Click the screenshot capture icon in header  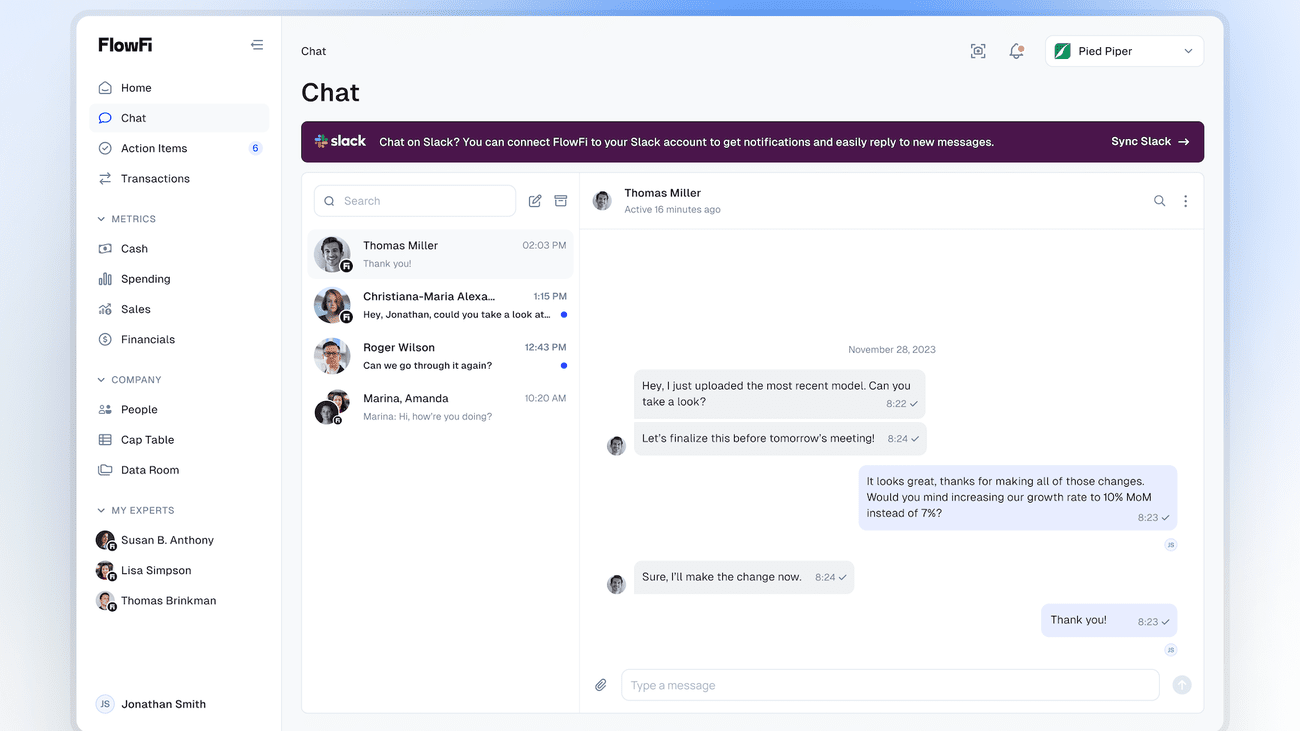click(x=978, y=51)
